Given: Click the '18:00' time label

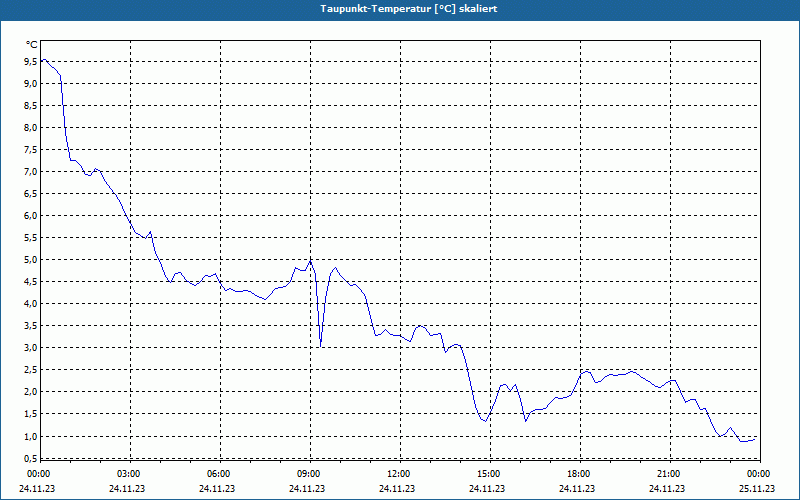Looking at the screenshot, I should 578,474.
